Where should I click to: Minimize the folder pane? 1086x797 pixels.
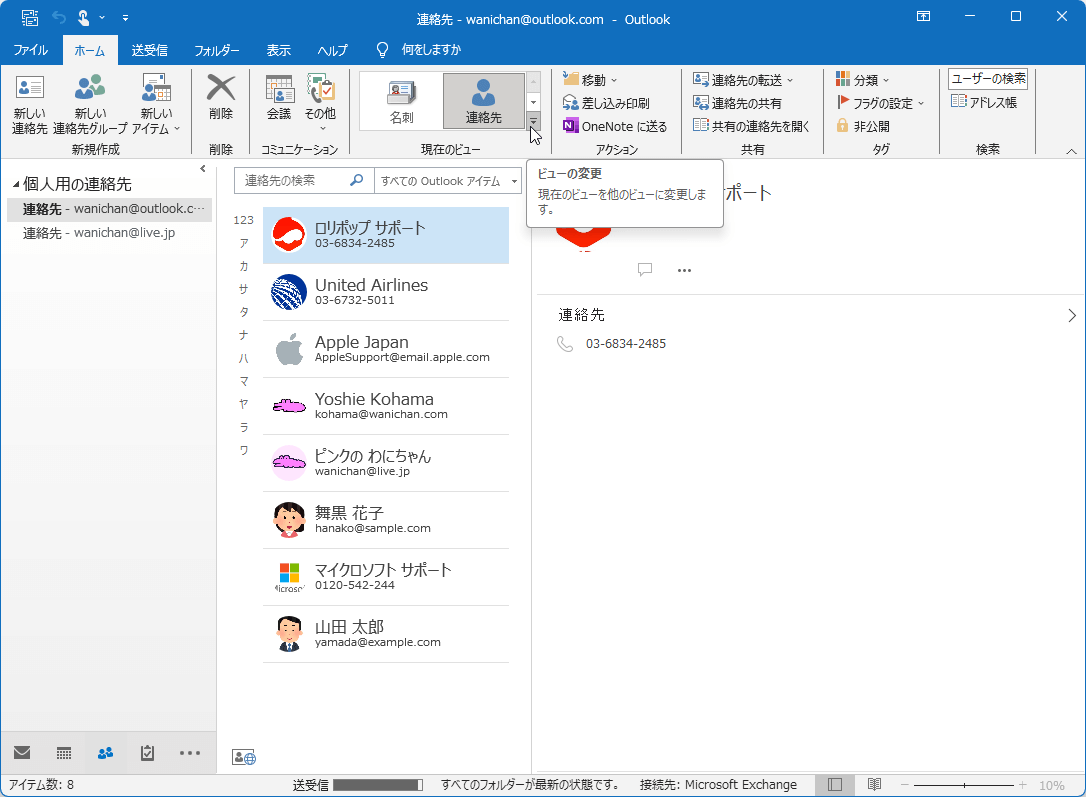pos(202,168)
